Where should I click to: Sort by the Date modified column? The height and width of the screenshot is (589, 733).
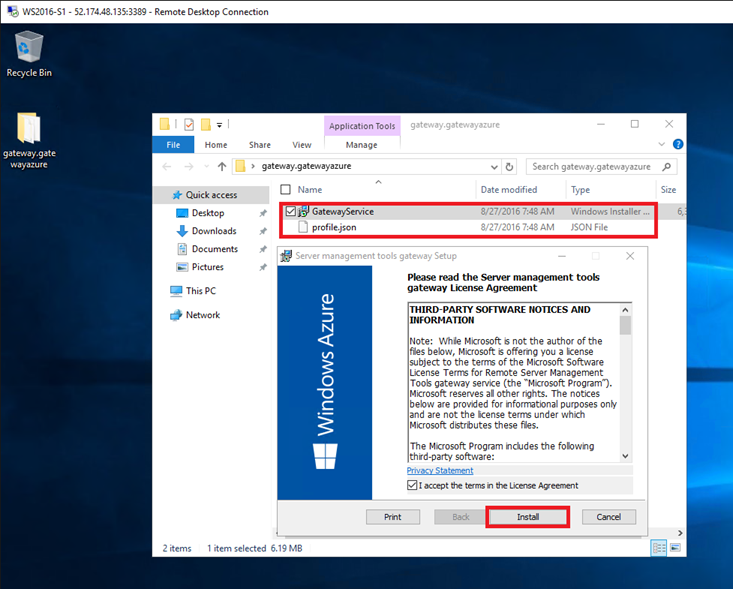(509, 189)
